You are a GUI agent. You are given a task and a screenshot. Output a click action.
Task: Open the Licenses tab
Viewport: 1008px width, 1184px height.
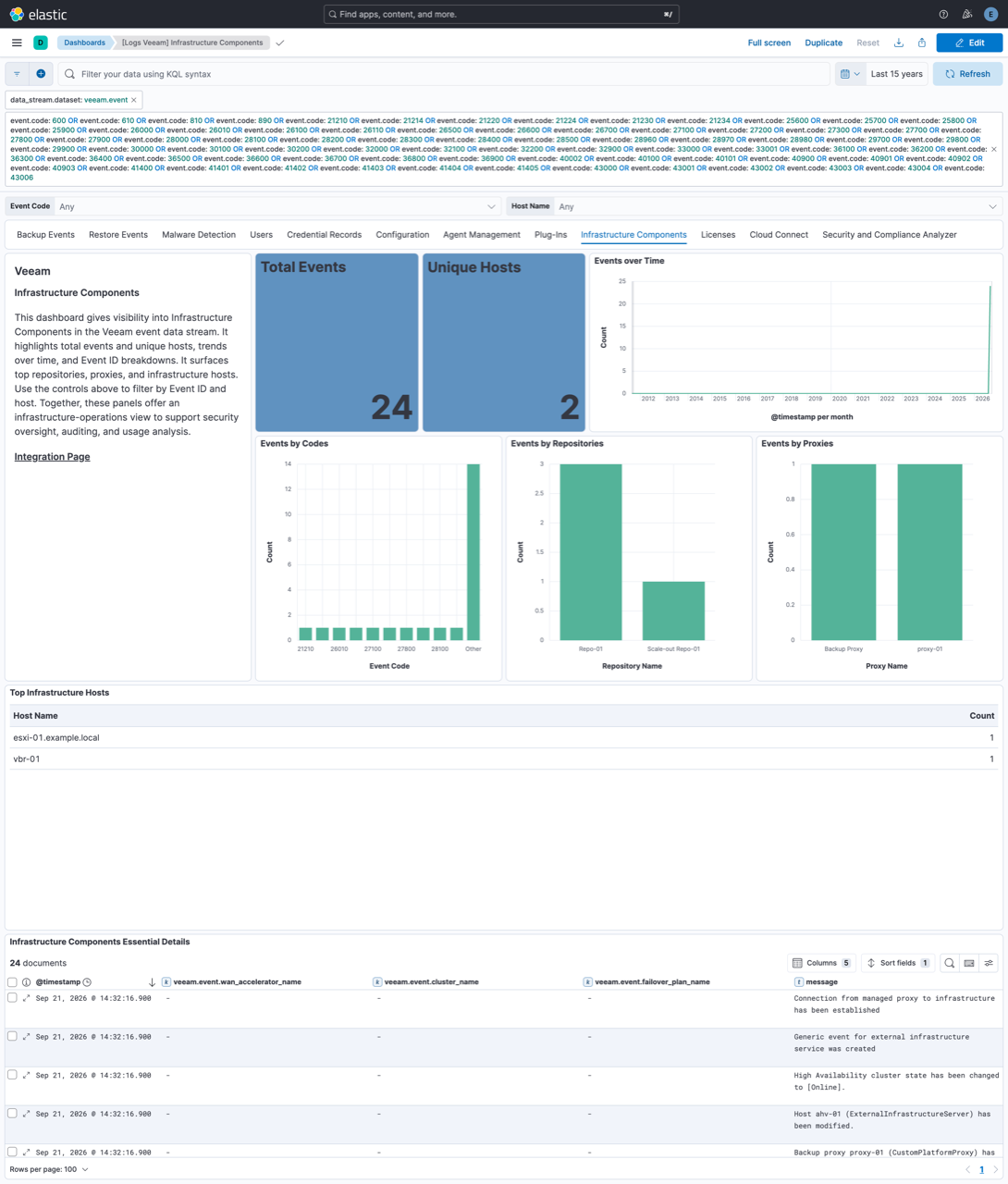[x=718, y=235]
